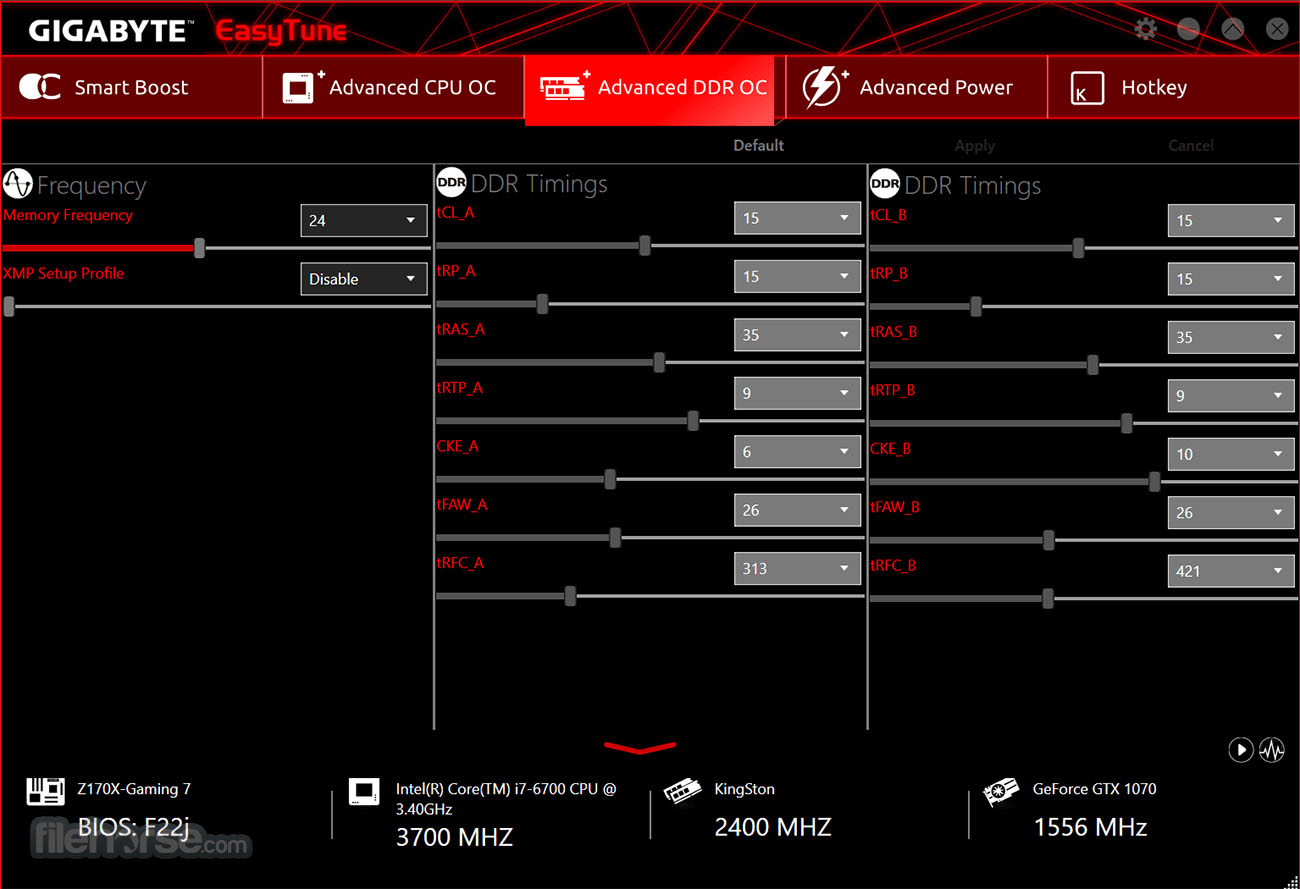Open the Memory Frequency dropdown
The image size is (1300, 889).
(364, 220)
